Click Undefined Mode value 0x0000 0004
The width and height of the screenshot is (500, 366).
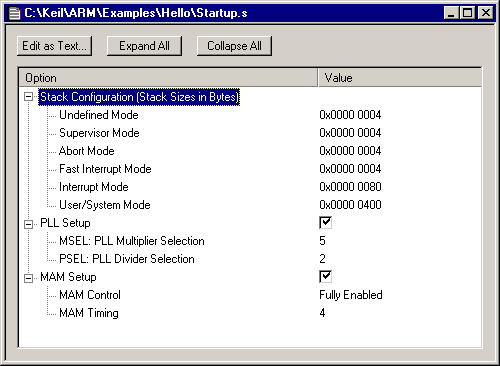point(350,115)
